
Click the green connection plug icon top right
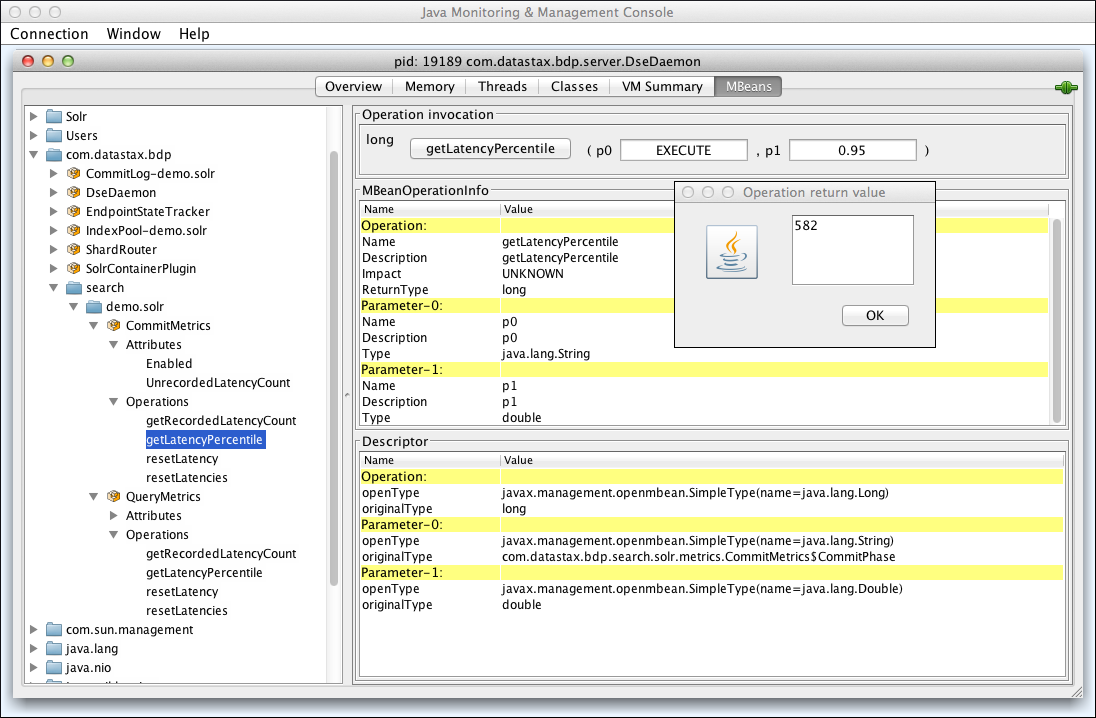pos(1066,86)
